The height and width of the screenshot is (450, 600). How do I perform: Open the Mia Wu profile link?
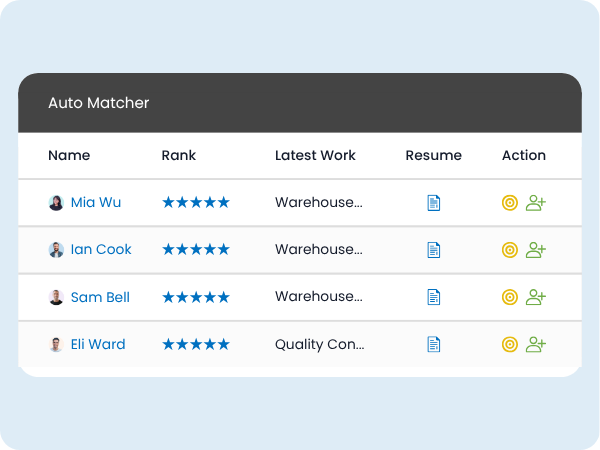(96, 202)
